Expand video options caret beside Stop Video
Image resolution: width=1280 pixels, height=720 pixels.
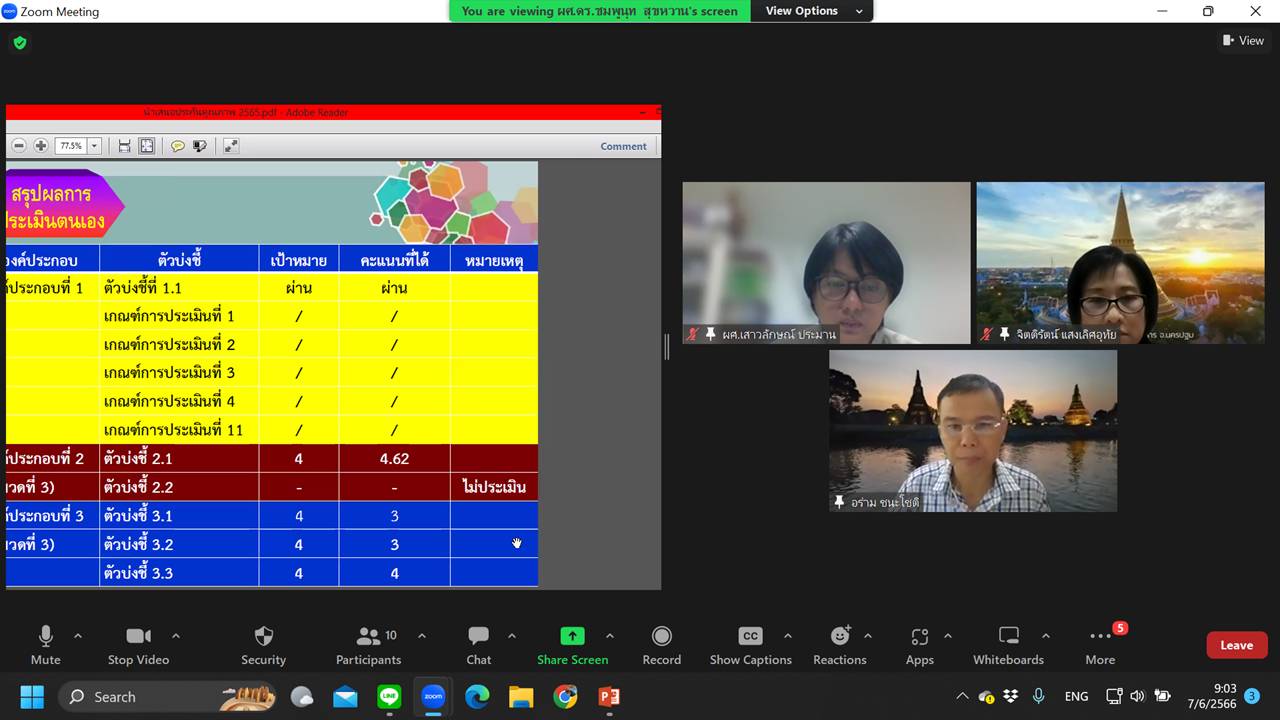pyautogui.click(x=176, y=636)
